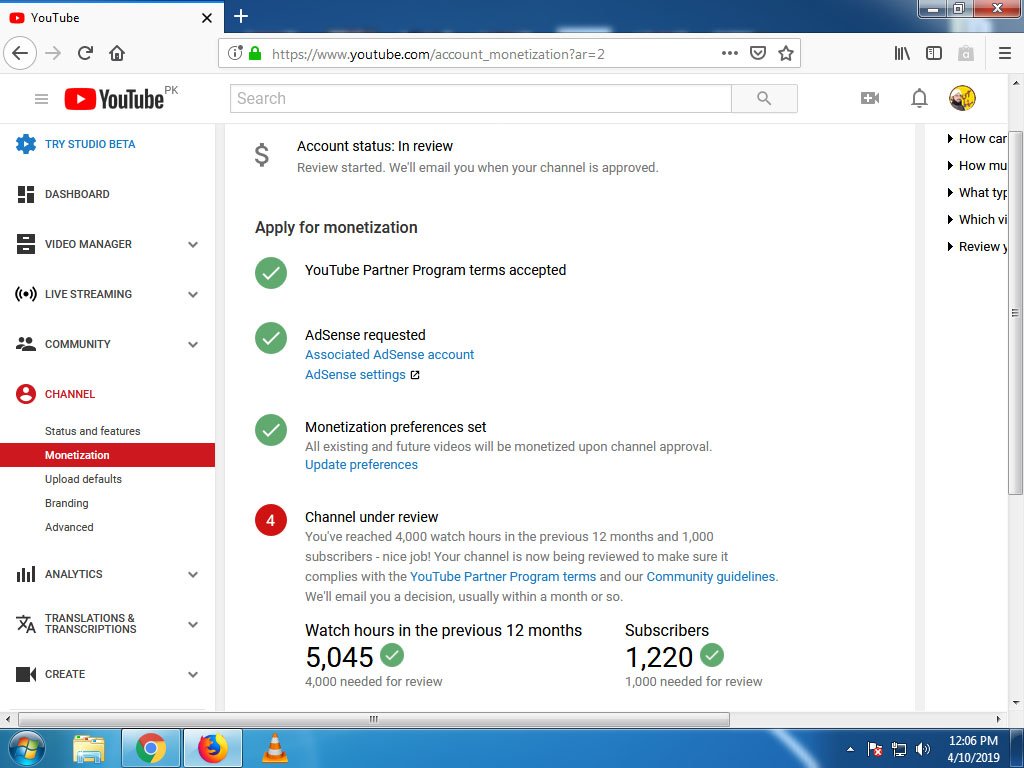1024x768 pixels.
Task: Open the Associated AdSense account link
Action: (389, 355)
